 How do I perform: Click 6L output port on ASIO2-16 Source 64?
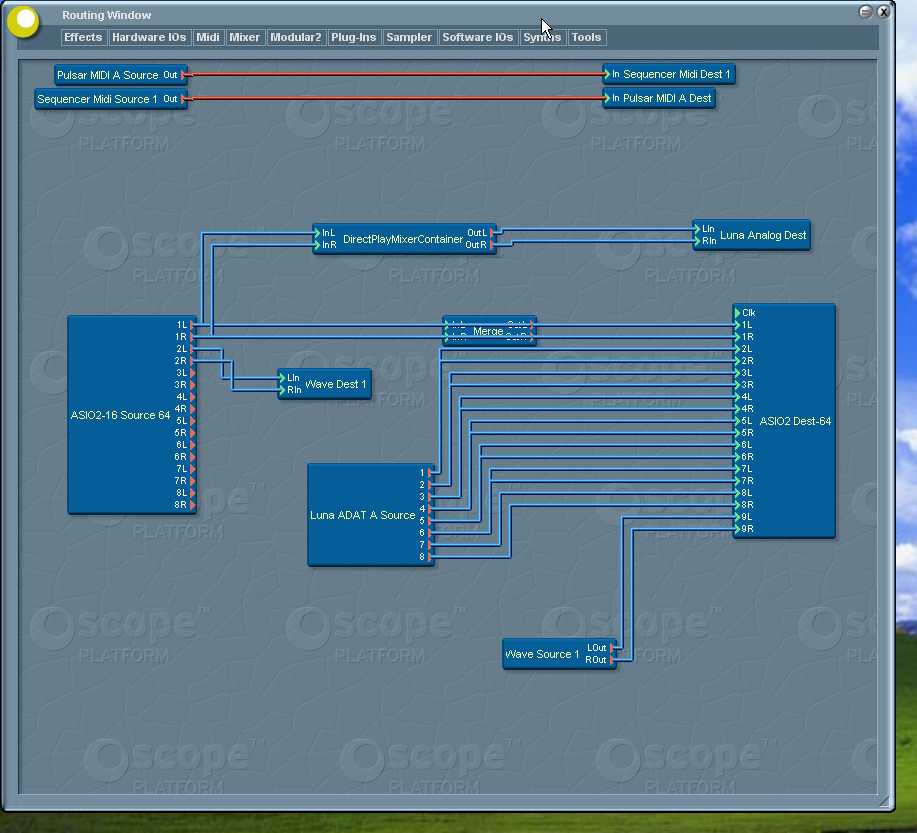[192, 445]
